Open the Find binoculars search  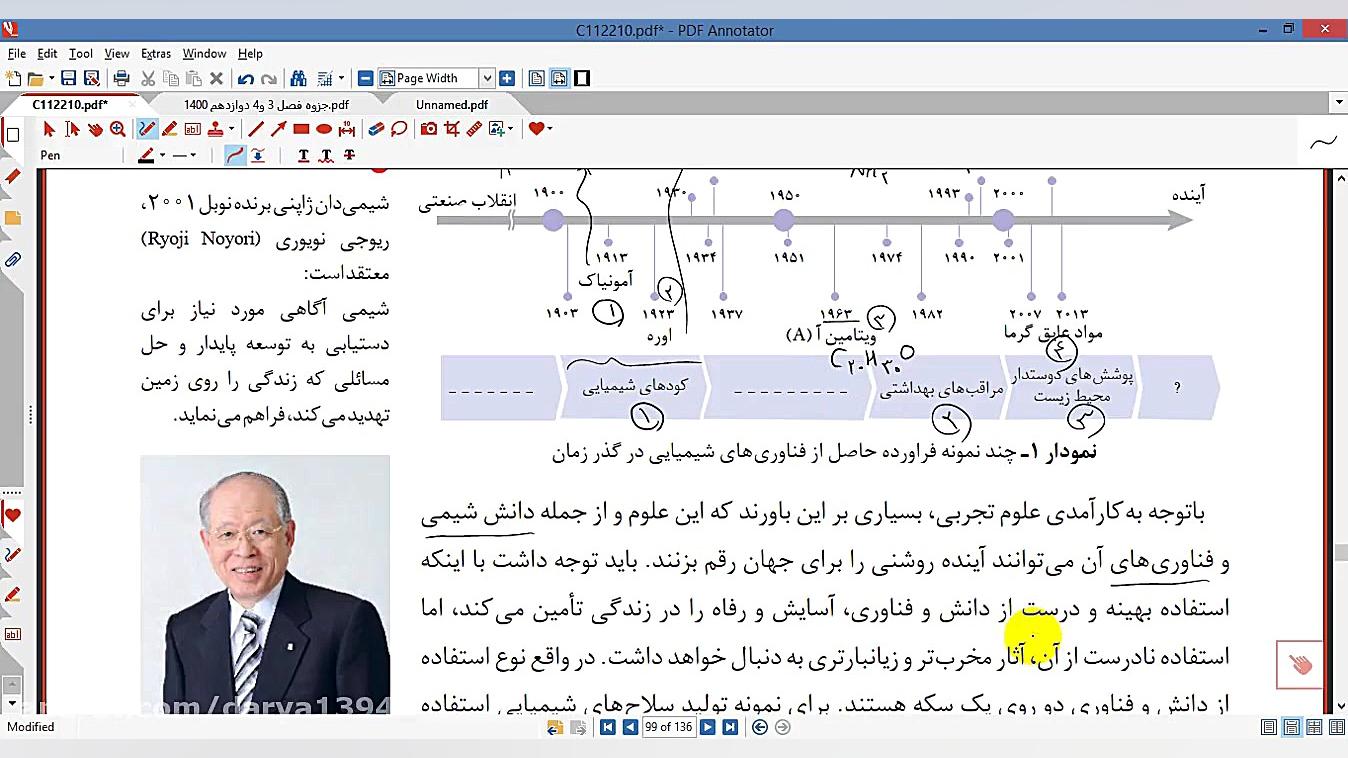pos(300,77)
